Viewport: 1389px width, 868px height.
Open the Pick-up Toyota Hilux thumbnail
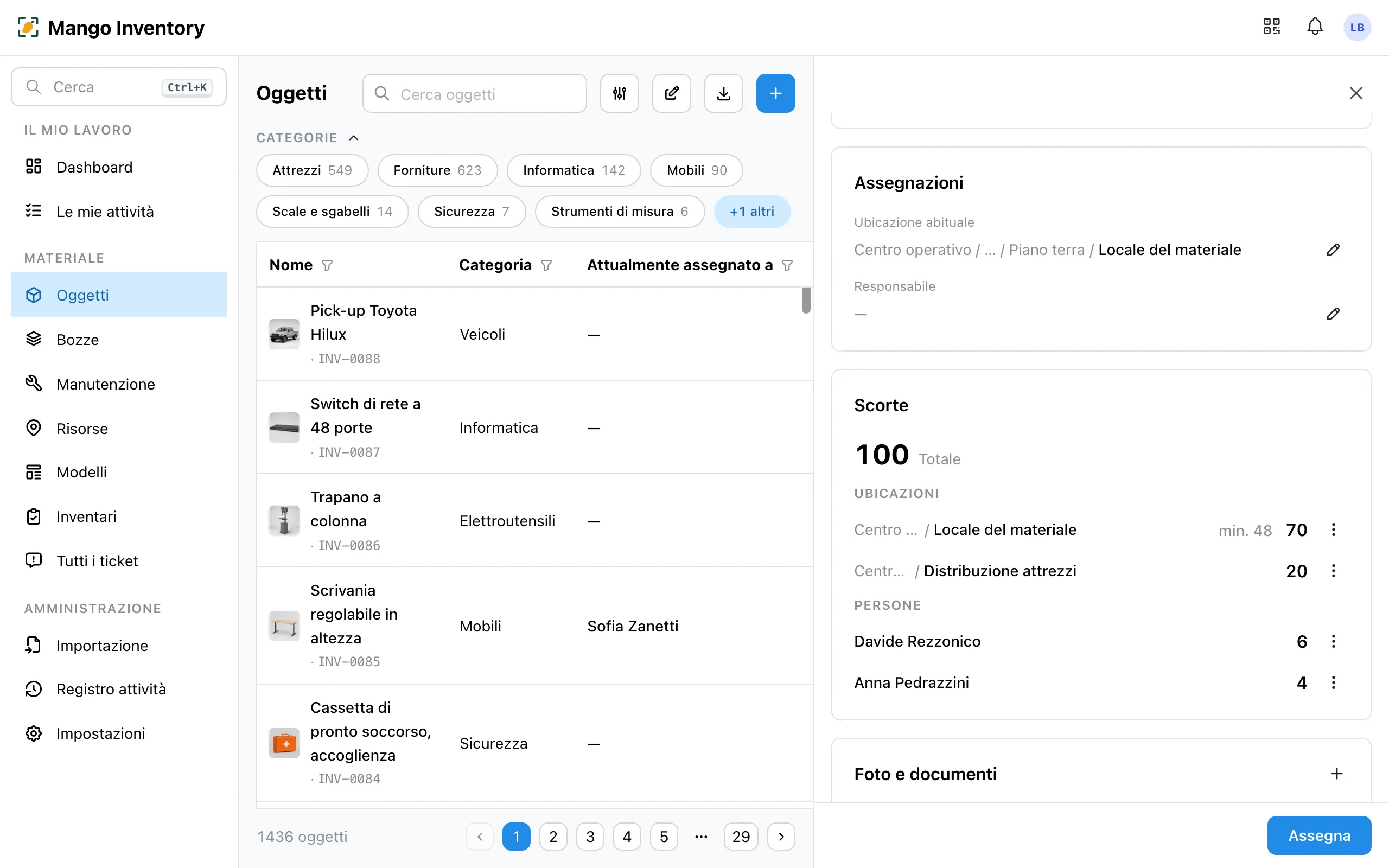(284, 334)
